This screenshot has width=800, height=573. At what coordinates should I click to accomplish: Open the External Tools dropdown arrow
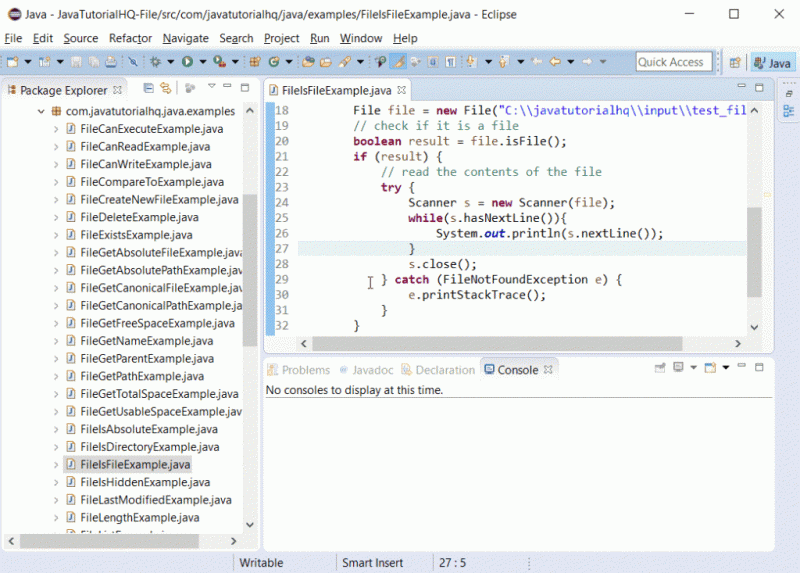[235, 62]
